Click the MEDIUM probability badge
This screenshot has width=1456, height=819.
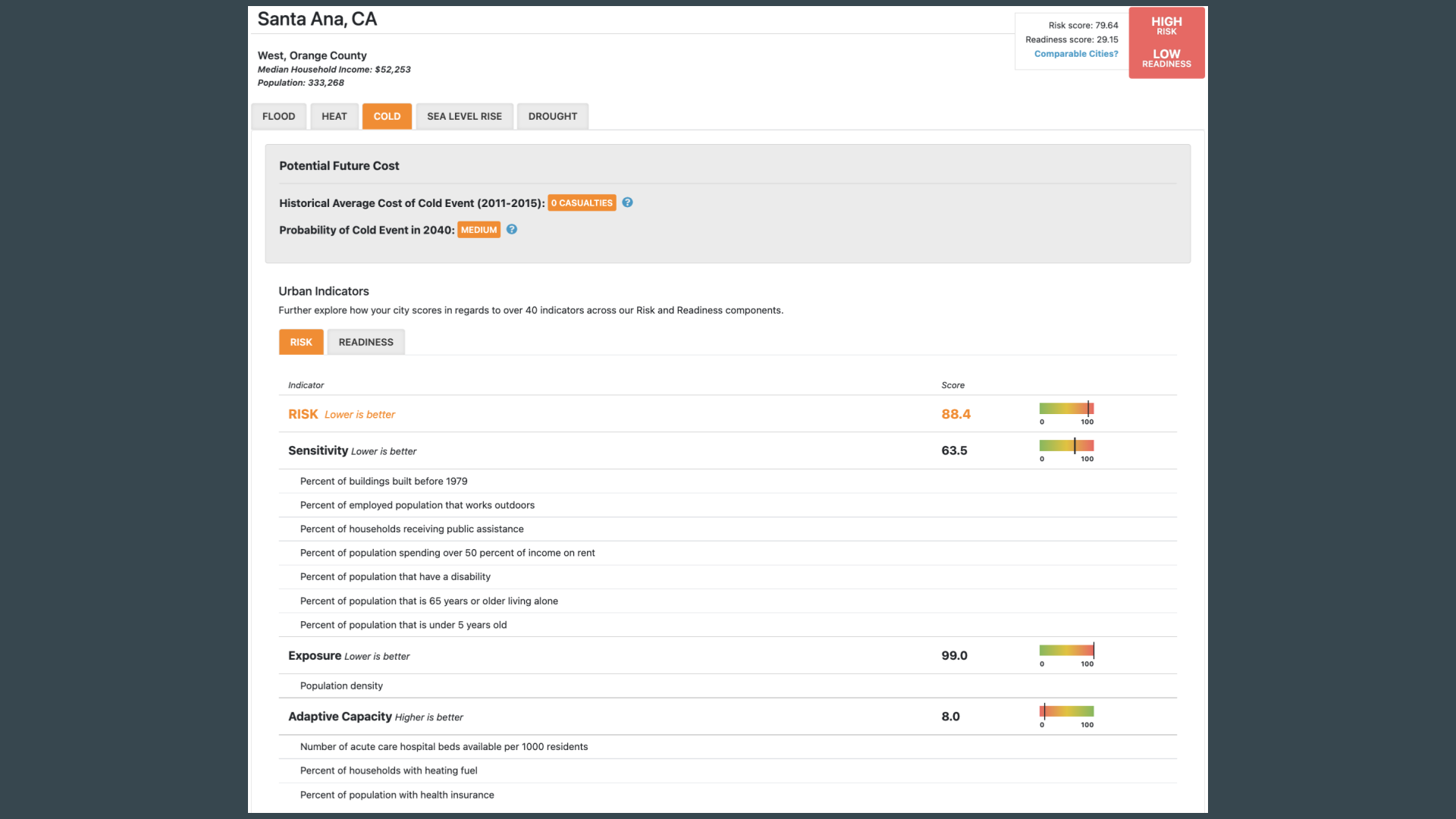(x=478, y=229)
